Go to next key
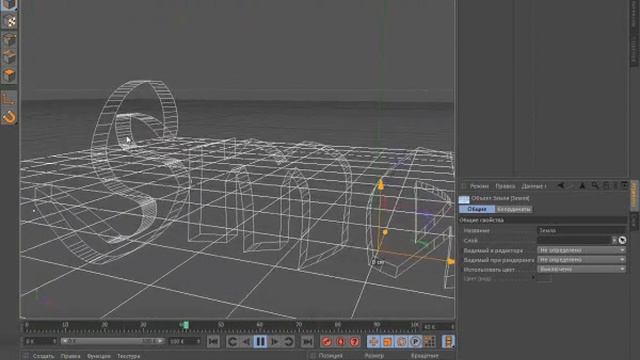This screenshot has width=640, height=360. point(288,341)
